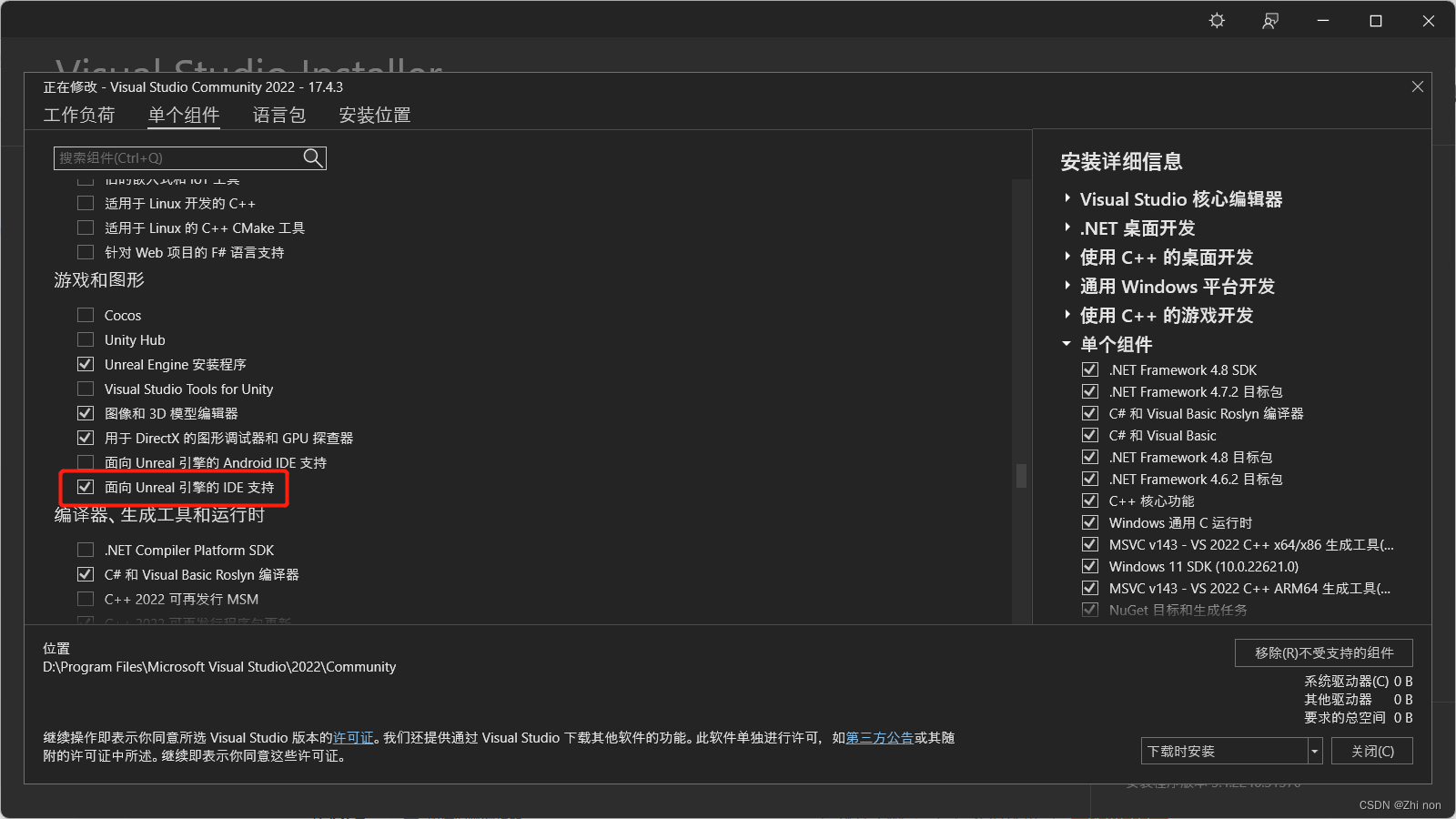
Task: Collapse 单个组件 section in details
Action: [1067, 344]
